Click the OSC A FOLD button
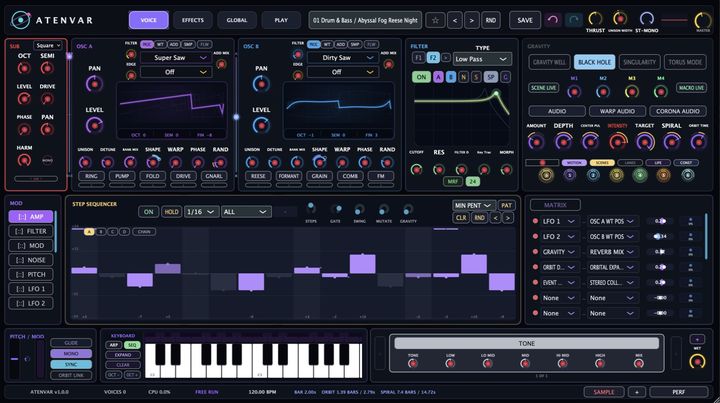 pos(152,176)
